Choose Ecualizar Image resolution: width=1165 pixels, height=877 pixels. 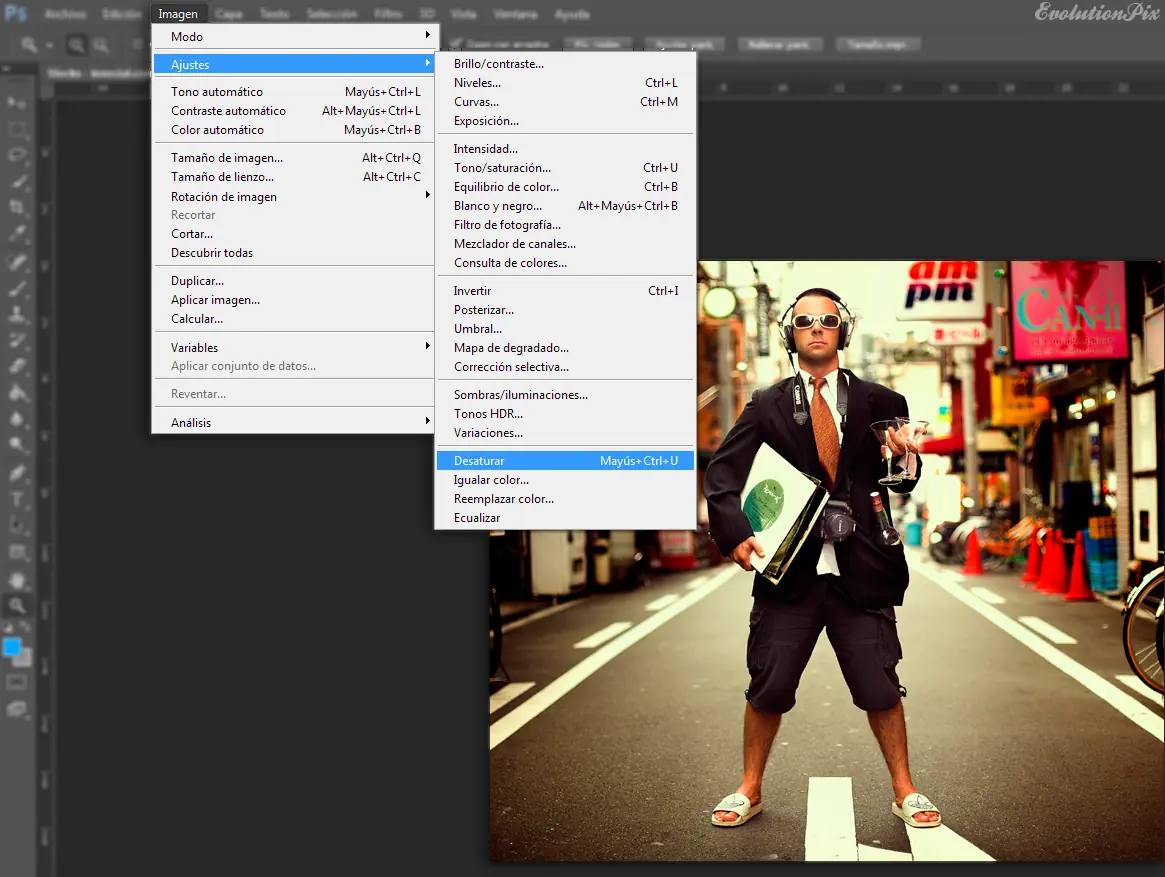coord(565,518)
